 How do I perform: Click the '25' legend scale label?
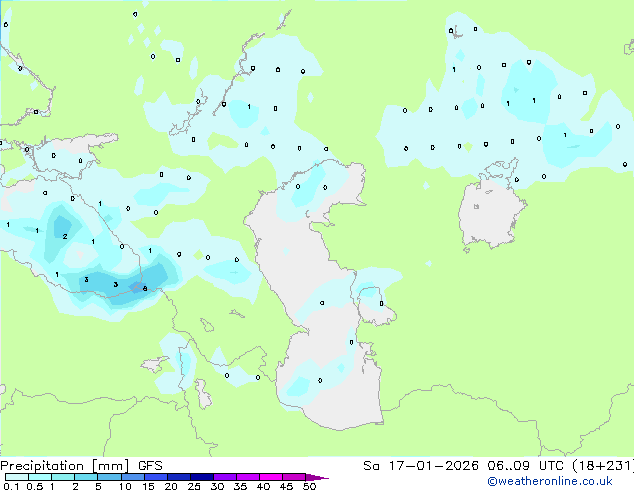[x=194, y=486]
